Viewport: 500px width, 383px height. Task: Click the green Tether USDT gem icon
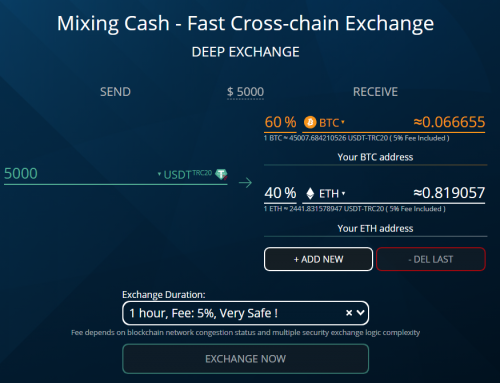[221, 174]
